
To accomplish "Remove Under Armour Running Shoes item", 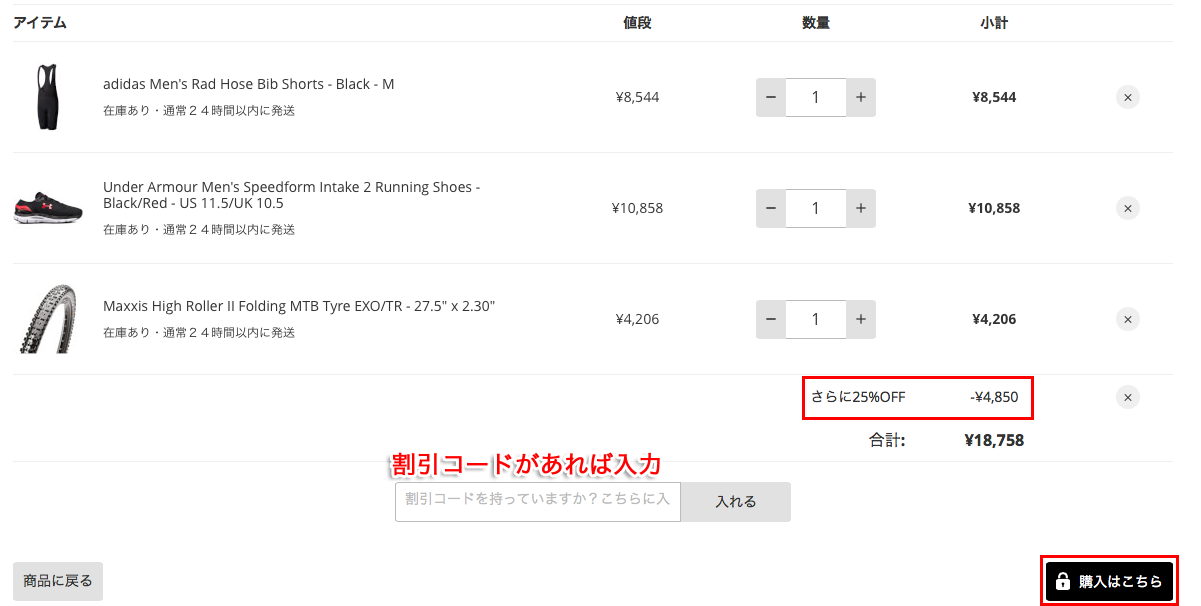I will [1127, 208].
